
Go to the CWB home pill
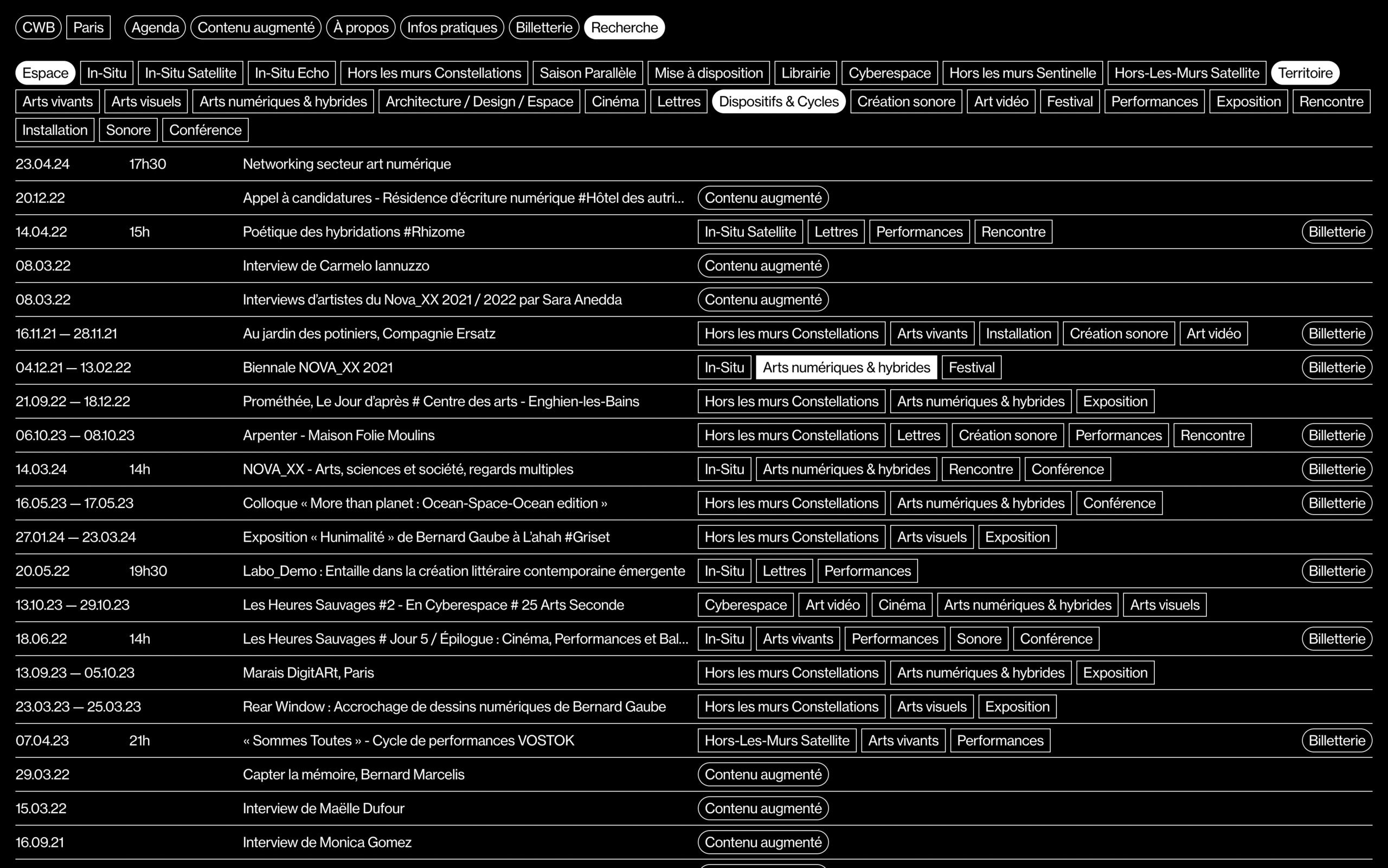[x=38, y=28]
